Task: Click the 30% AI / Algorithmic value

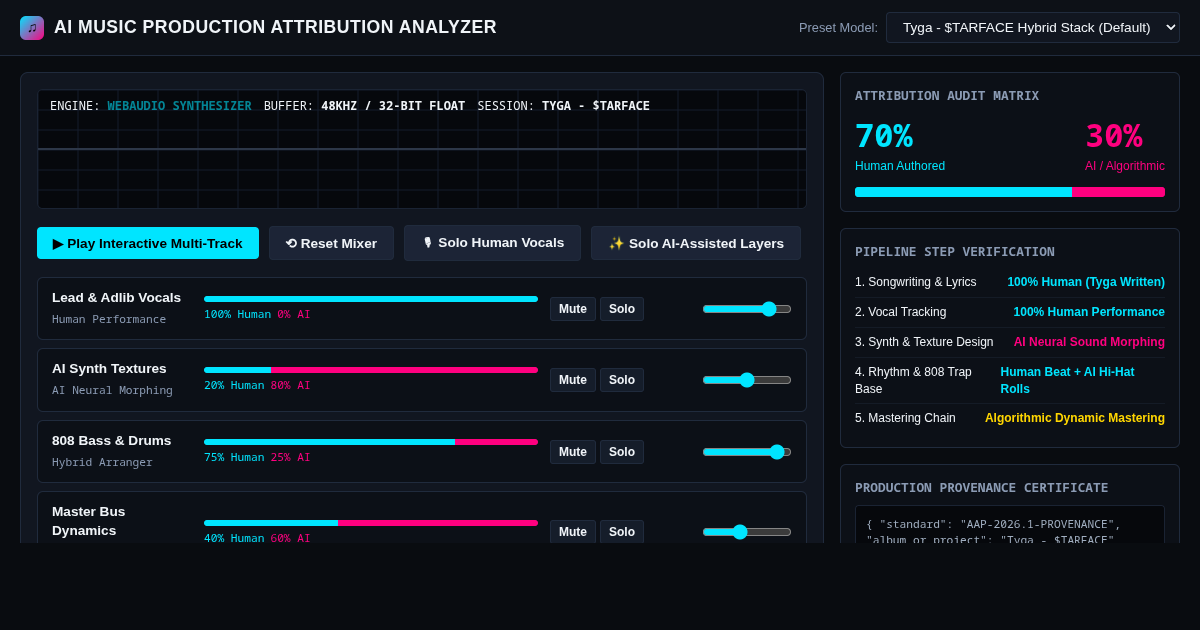Action: pyautogui.click(x=1114, y=136)
